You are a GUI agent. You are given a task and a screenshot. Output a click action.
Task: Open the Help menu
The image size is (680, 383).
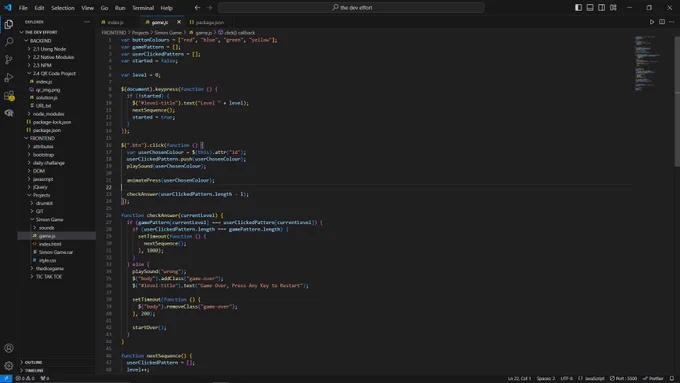pyautogui.click(x=167, y=8)
